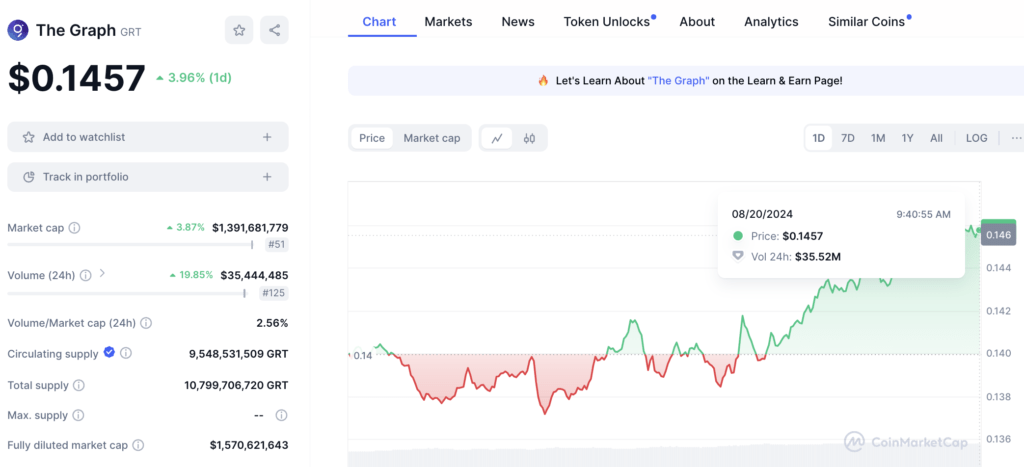Click plus icon on Track in portfolio

[x=266, y=177]
